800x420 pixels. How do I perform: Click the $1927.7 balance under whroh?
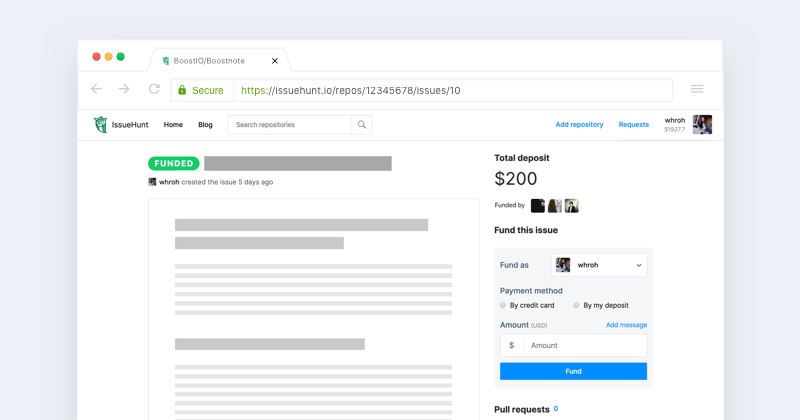(674, 130)
